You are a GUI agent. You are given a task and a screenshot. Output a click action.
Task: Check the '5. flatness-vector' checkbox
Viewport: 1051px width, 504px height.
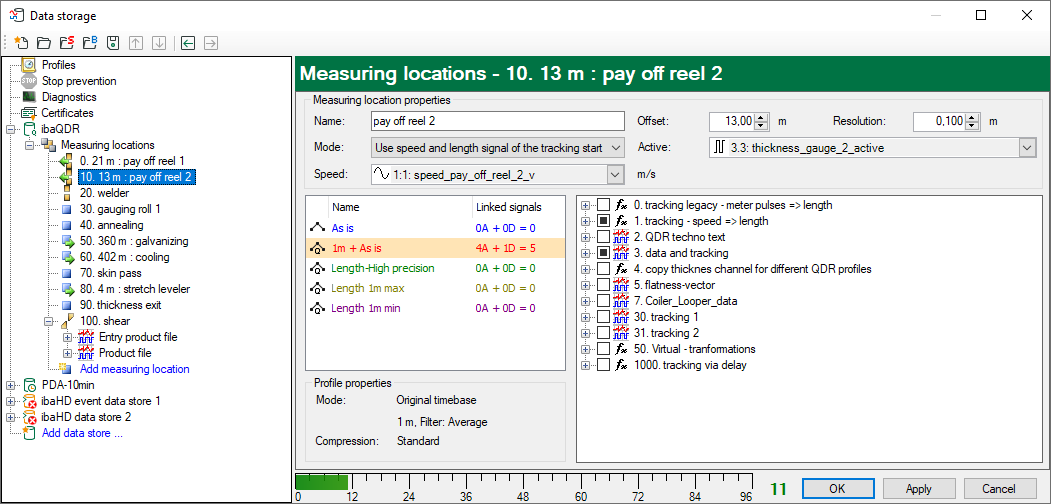pos(603,285)
